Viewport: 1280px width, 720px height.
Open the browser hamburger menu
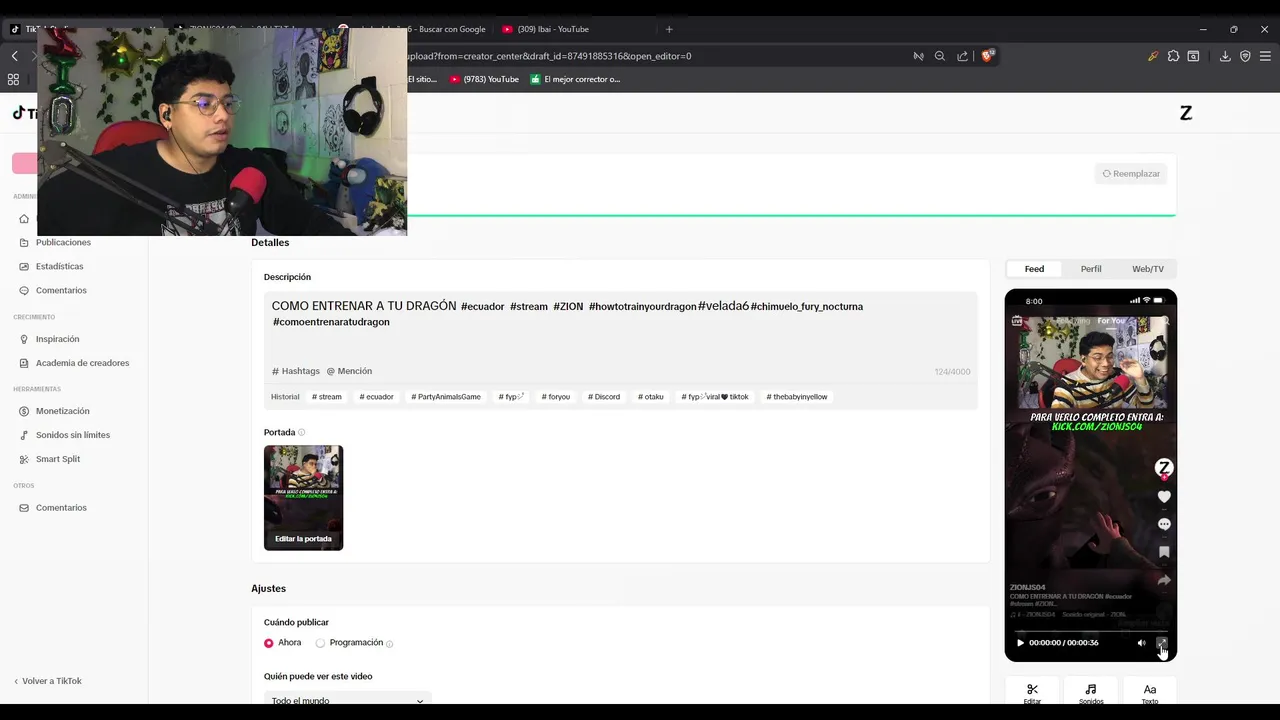tap(1265, 56)
